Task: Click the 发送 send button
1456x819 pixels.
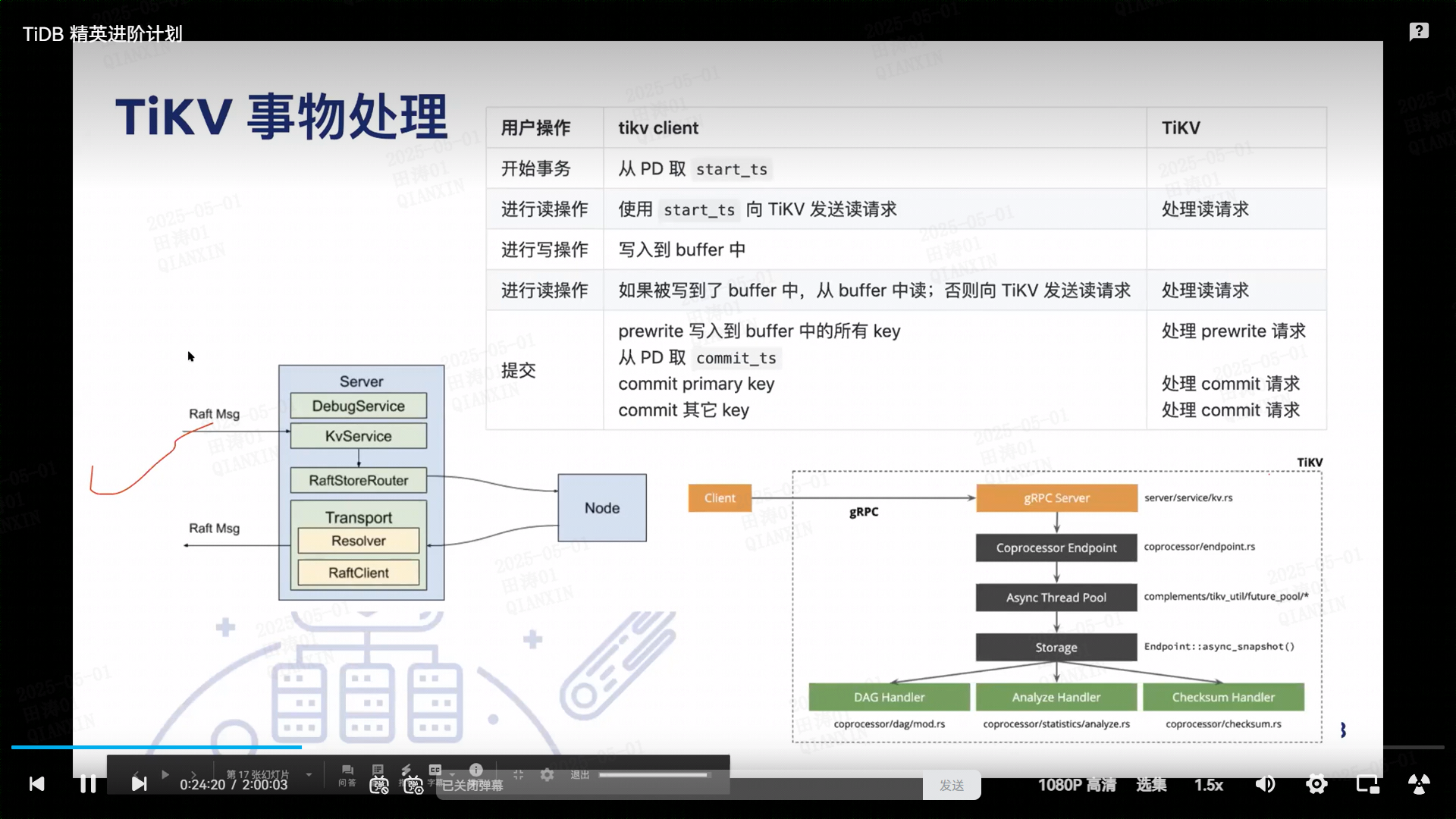Action: point(952,786)
